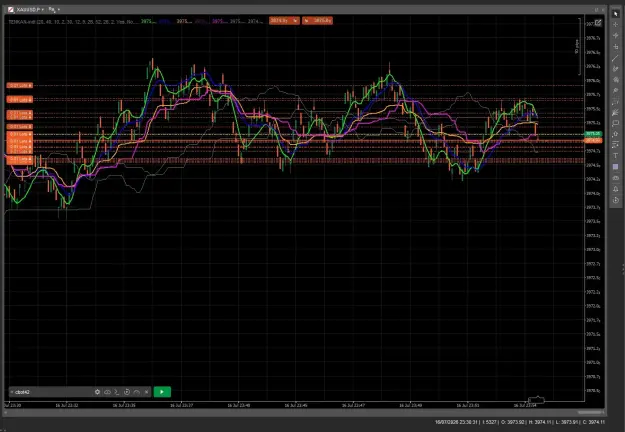Select the arrow marker tool
The image size is (625, 432).
coord(615,134)
